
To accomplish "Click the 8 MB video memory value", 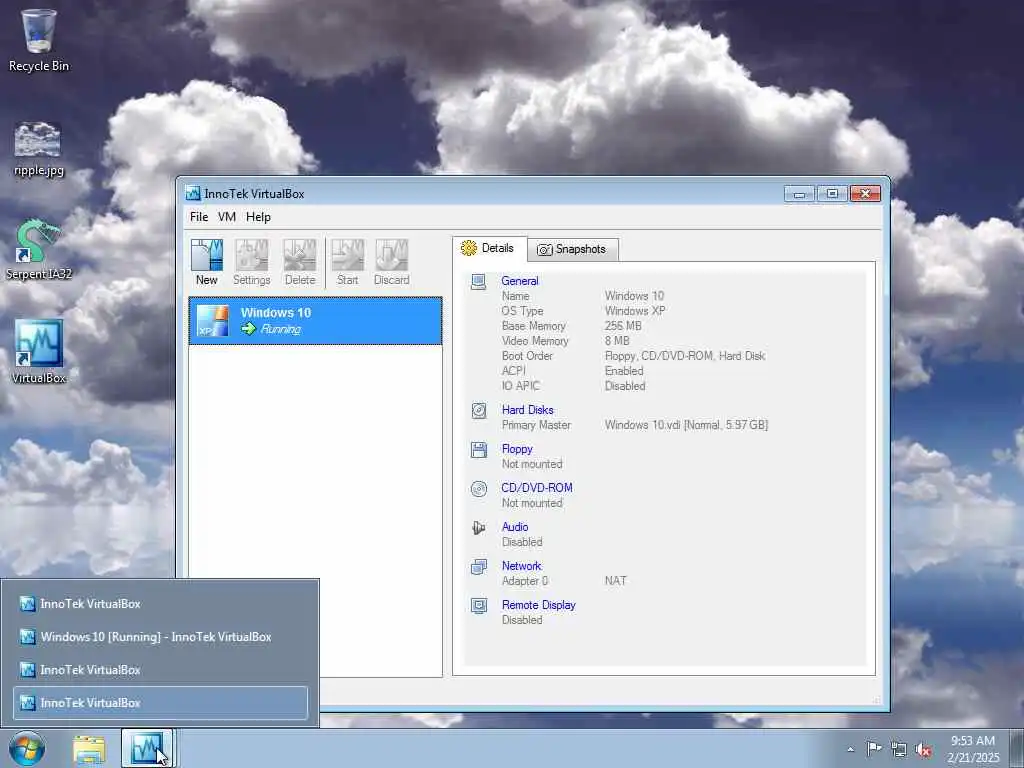I will 617,341.
